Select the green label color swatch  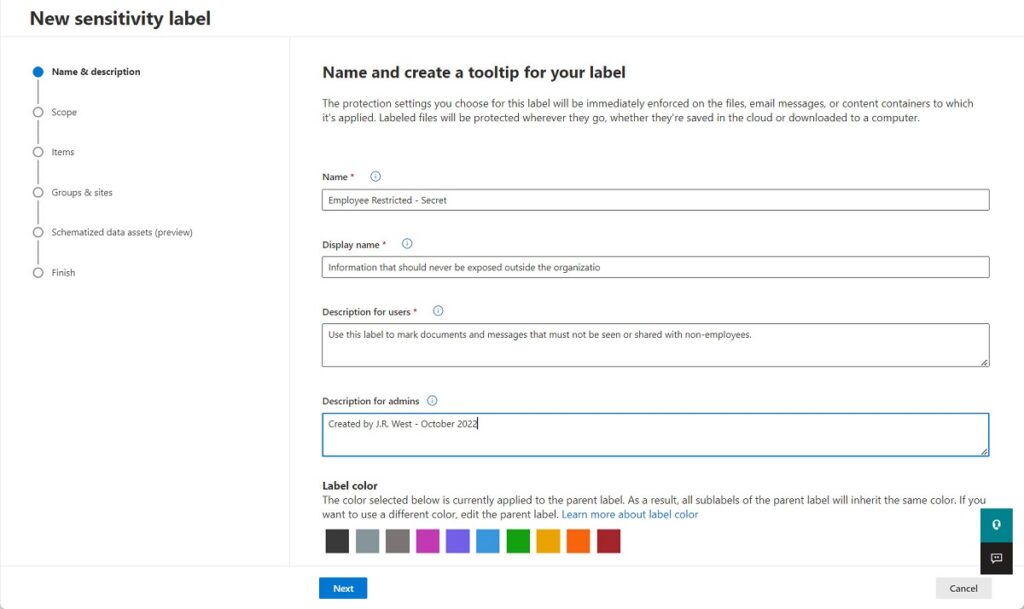tap(518, 541)
